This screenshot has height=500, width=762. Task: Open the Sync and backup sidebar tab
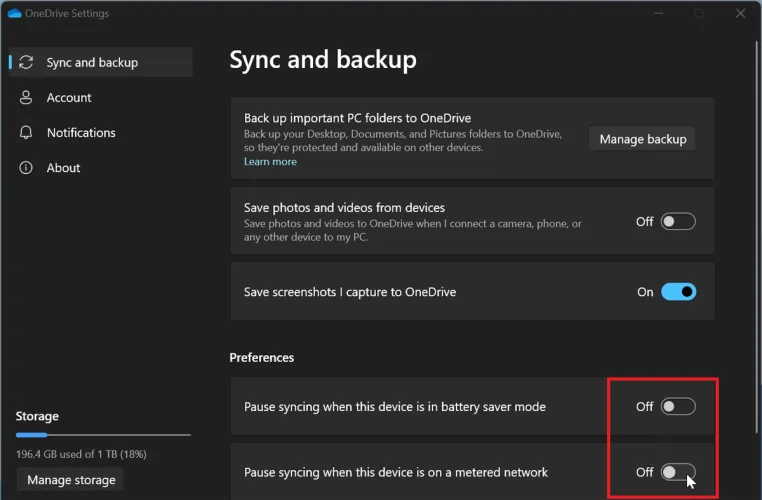point(92,62)
